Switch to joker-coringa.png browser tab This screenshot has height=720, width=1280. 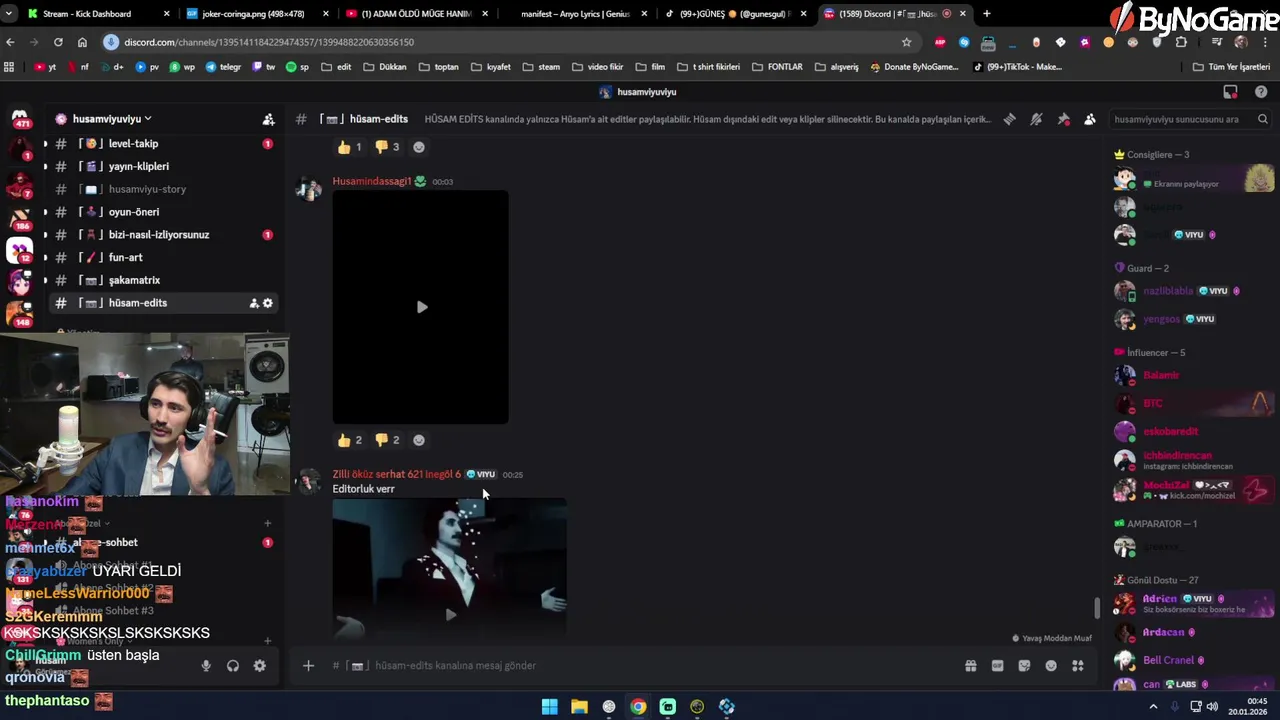[258, 14]
